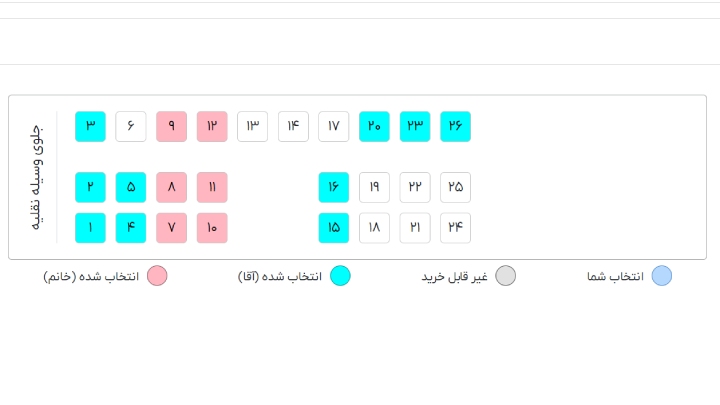This screenshot has height=405, width=720.
Task: Select available seat number 6
Action: (131, 127)
